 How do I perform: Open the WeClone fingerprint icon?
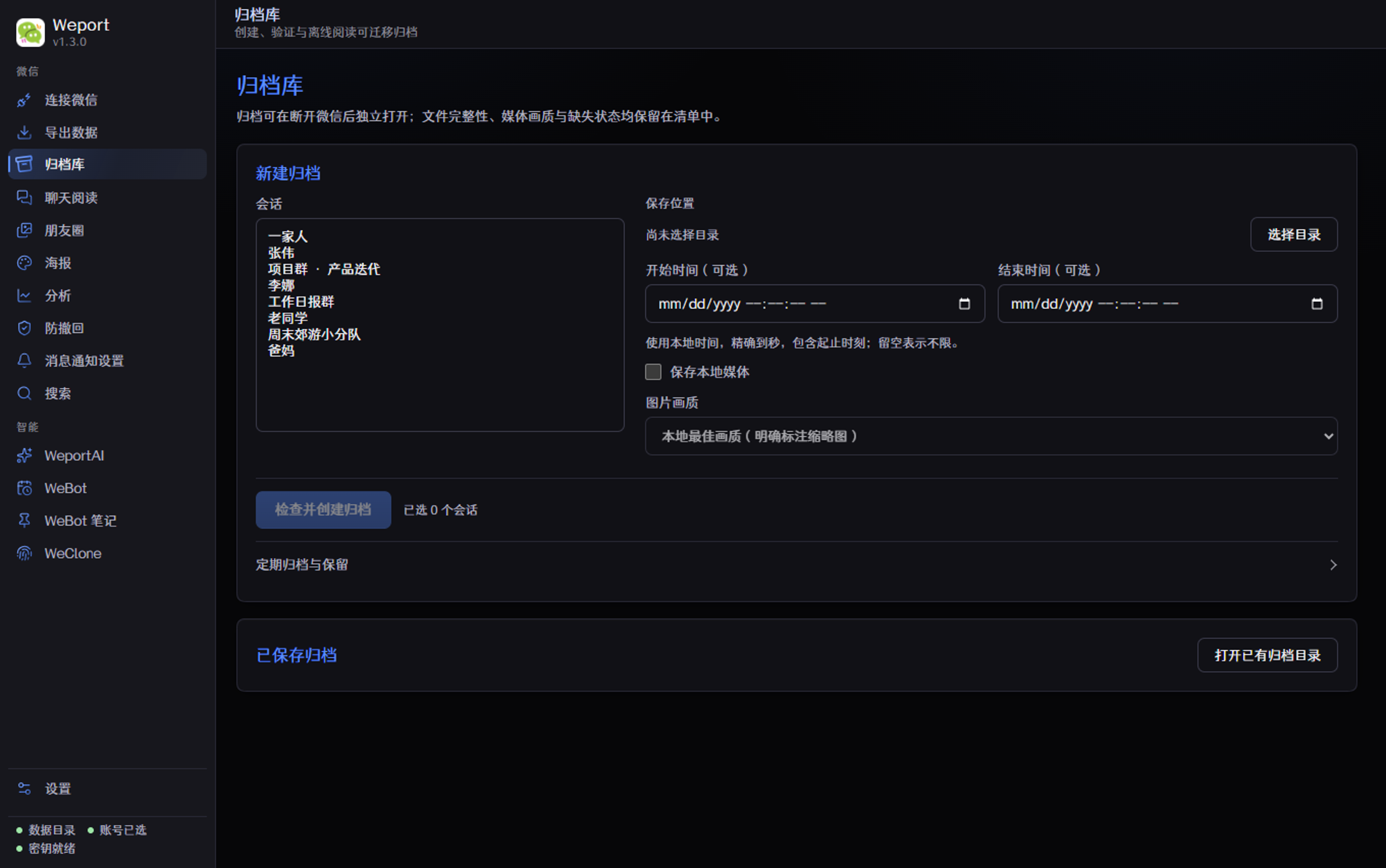[x=24, y=553]
